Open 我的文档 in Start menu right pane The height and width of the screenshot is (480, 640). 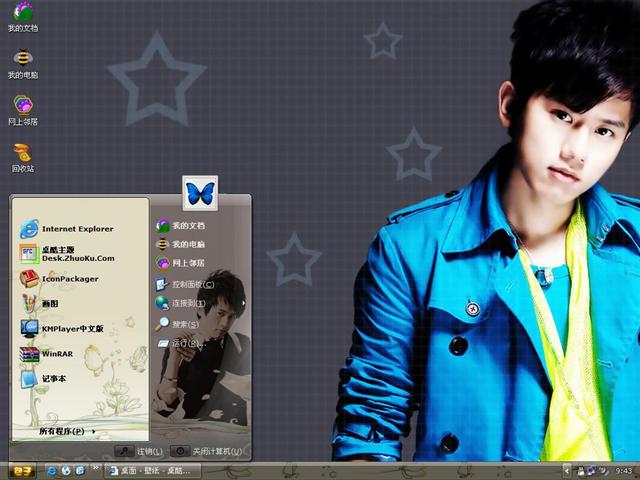click(180, 225)
